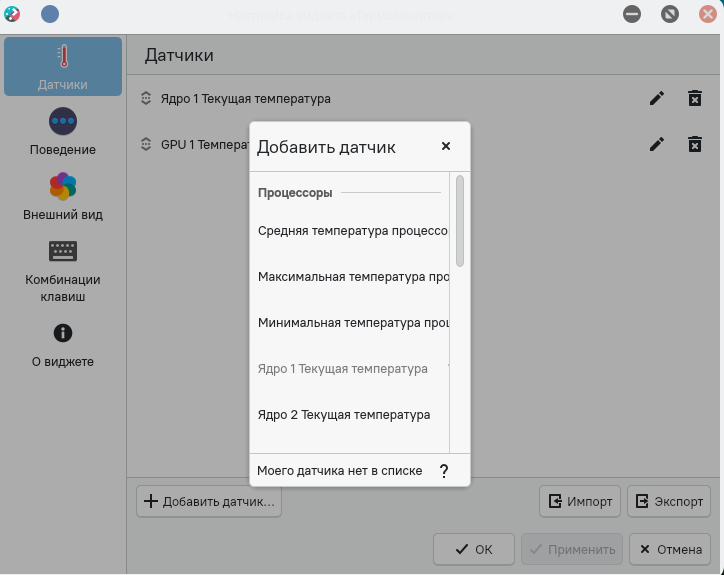Grab reorder handle of GPU 1 sensor
Image resolution: width=724 pixels, height=575 pixels.
point(146,145)
